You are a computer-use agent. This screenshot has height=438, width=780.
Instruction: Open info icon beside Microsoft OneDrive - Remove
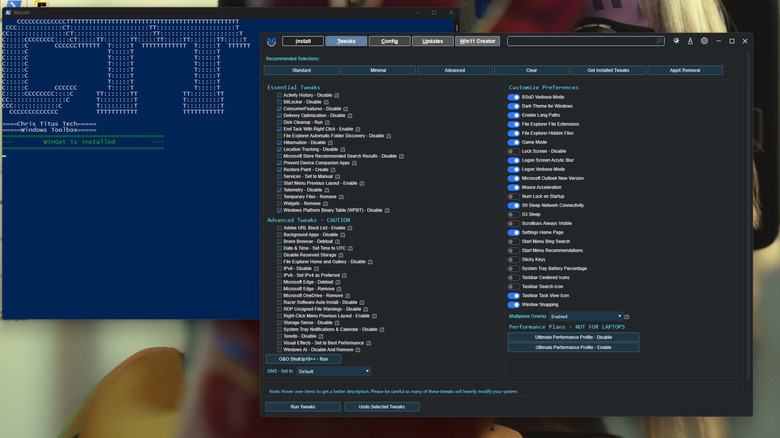pyautogui.click(x=348, y=296)
